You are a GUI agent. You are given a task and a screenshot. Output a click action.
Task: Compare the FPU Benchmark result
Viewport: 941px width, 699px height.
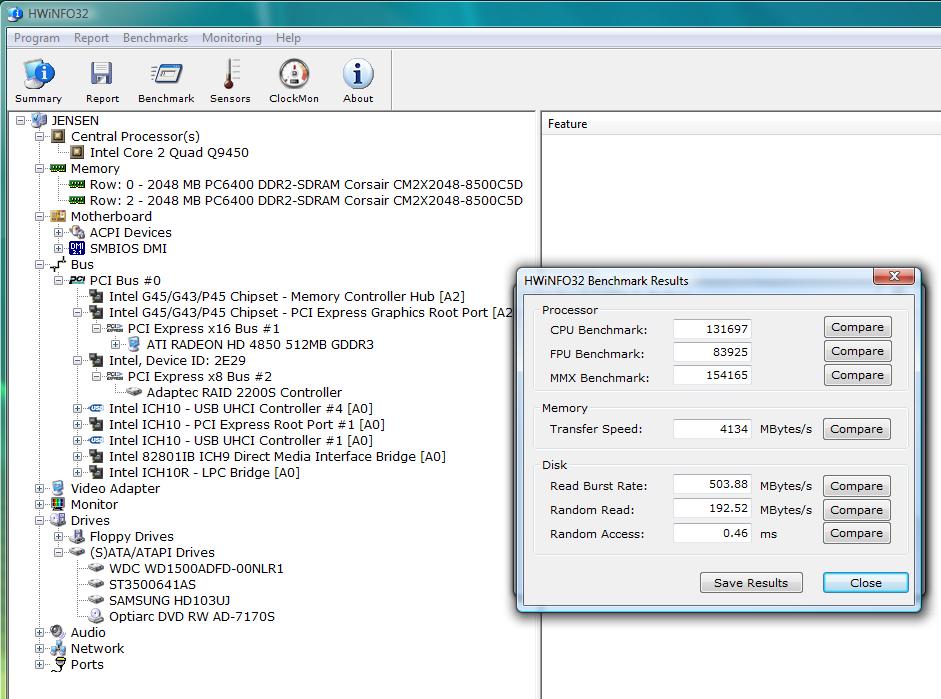click(x=857, y=351)
